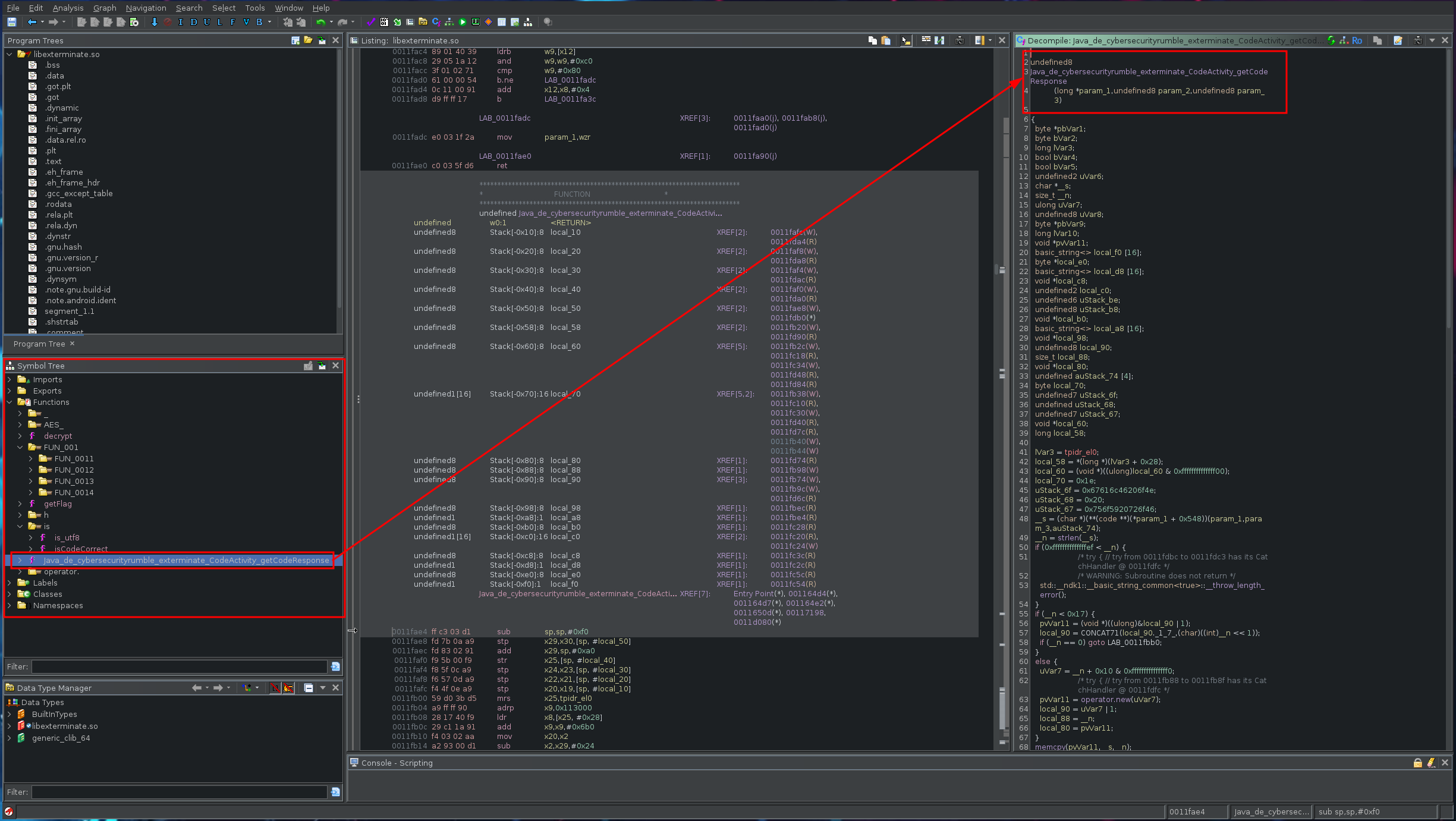Toggle console scroll lock icon
The image size is (1456, 821).
coord(1418,763)
